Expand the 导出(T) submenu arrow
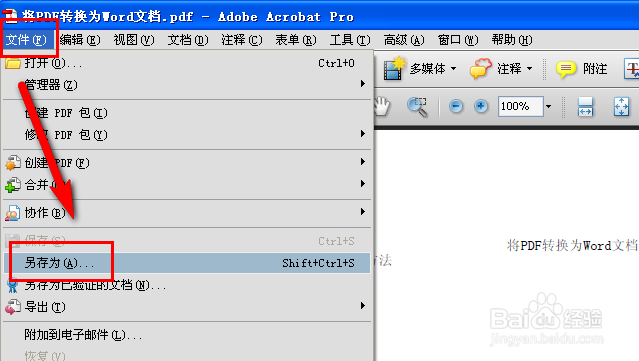Screen dimensions: 639x361 (362, 306)
